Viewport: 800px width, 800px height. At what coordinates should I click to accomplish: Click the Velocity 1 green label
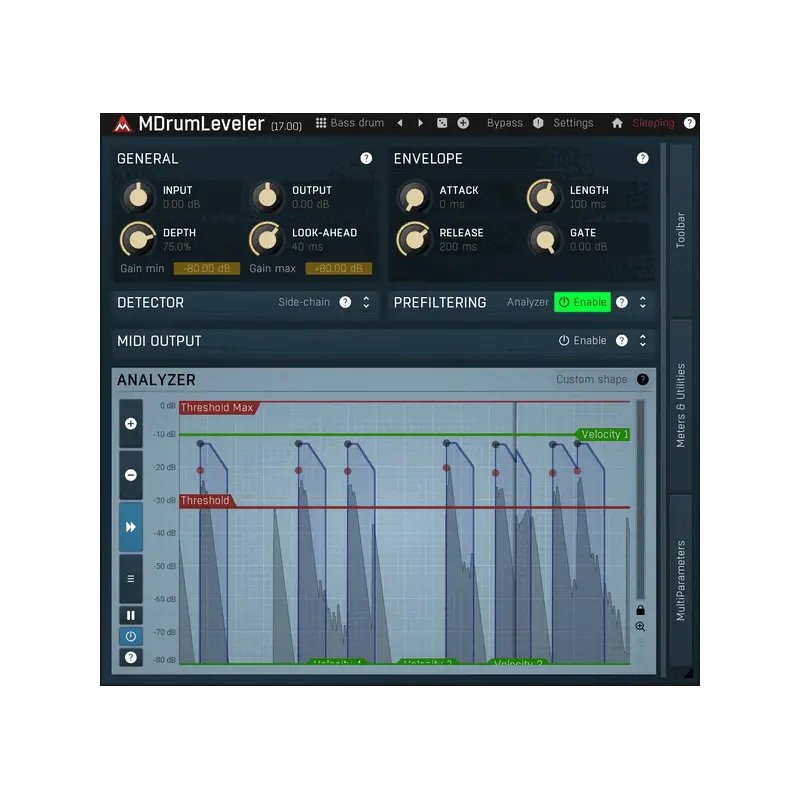point(603,434)
